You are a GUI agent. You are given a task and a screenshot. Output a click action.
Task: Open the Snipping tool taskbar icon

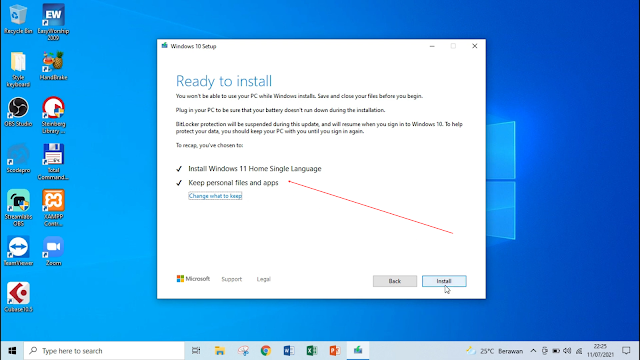(243, 351)
